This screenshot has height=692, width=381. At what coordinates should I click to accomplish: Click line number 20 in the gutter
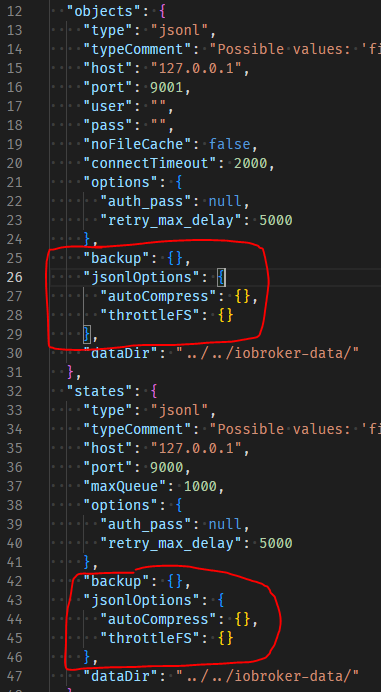point(14,163)
